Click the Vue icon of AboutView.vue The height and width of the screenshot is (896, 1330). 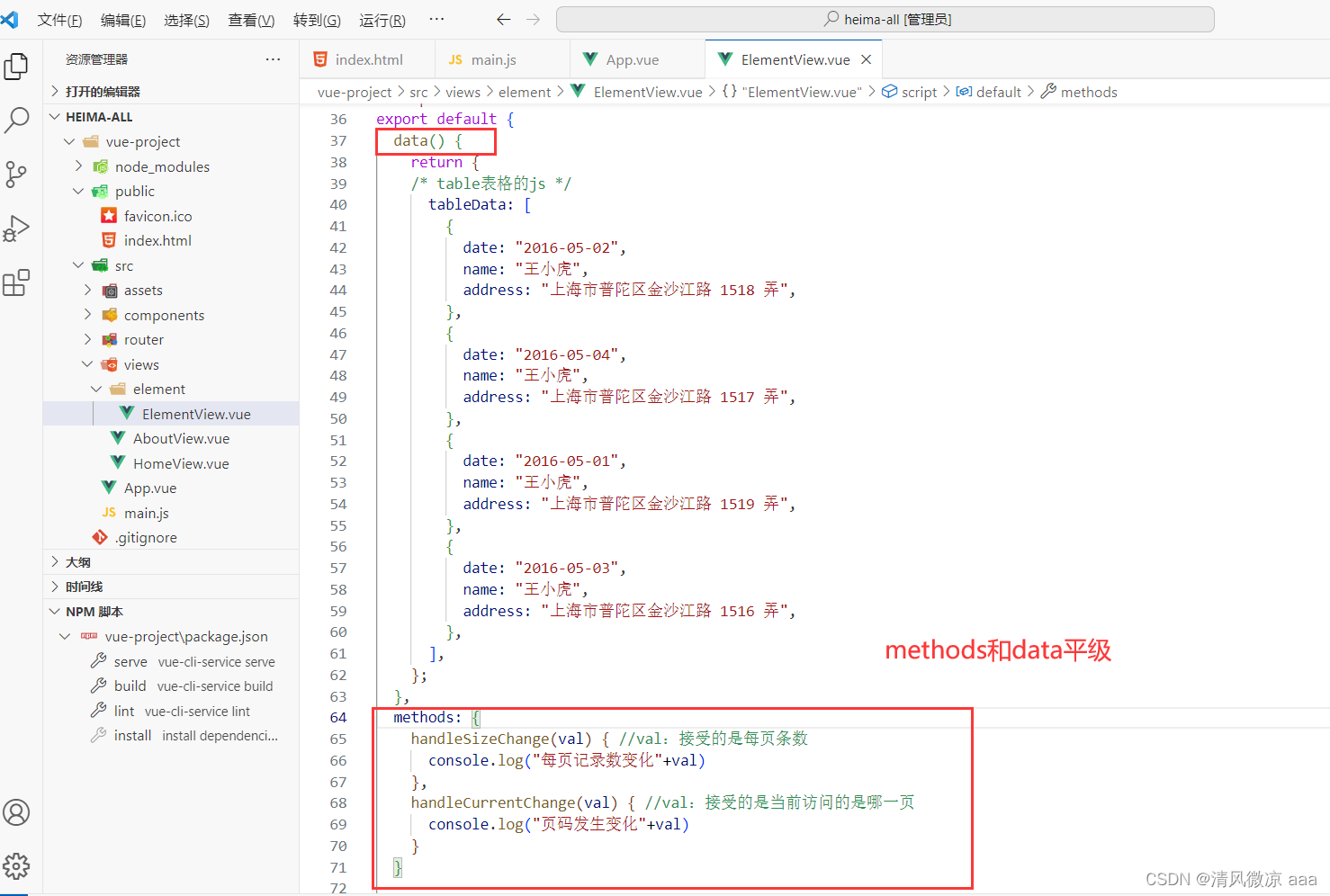click(x=118, y=438)
